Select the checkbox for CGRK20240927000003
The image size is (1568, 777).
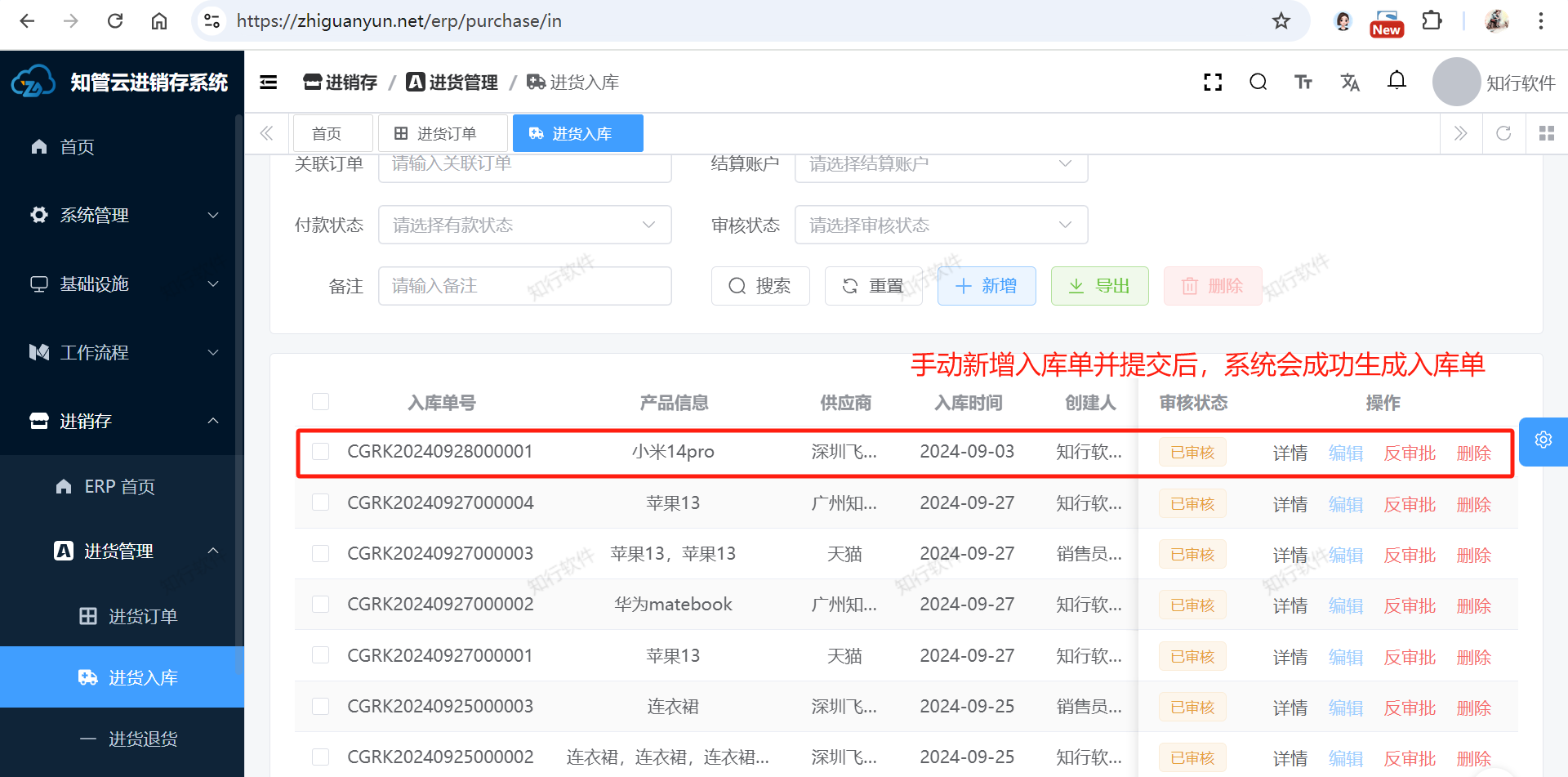[320, 554]
